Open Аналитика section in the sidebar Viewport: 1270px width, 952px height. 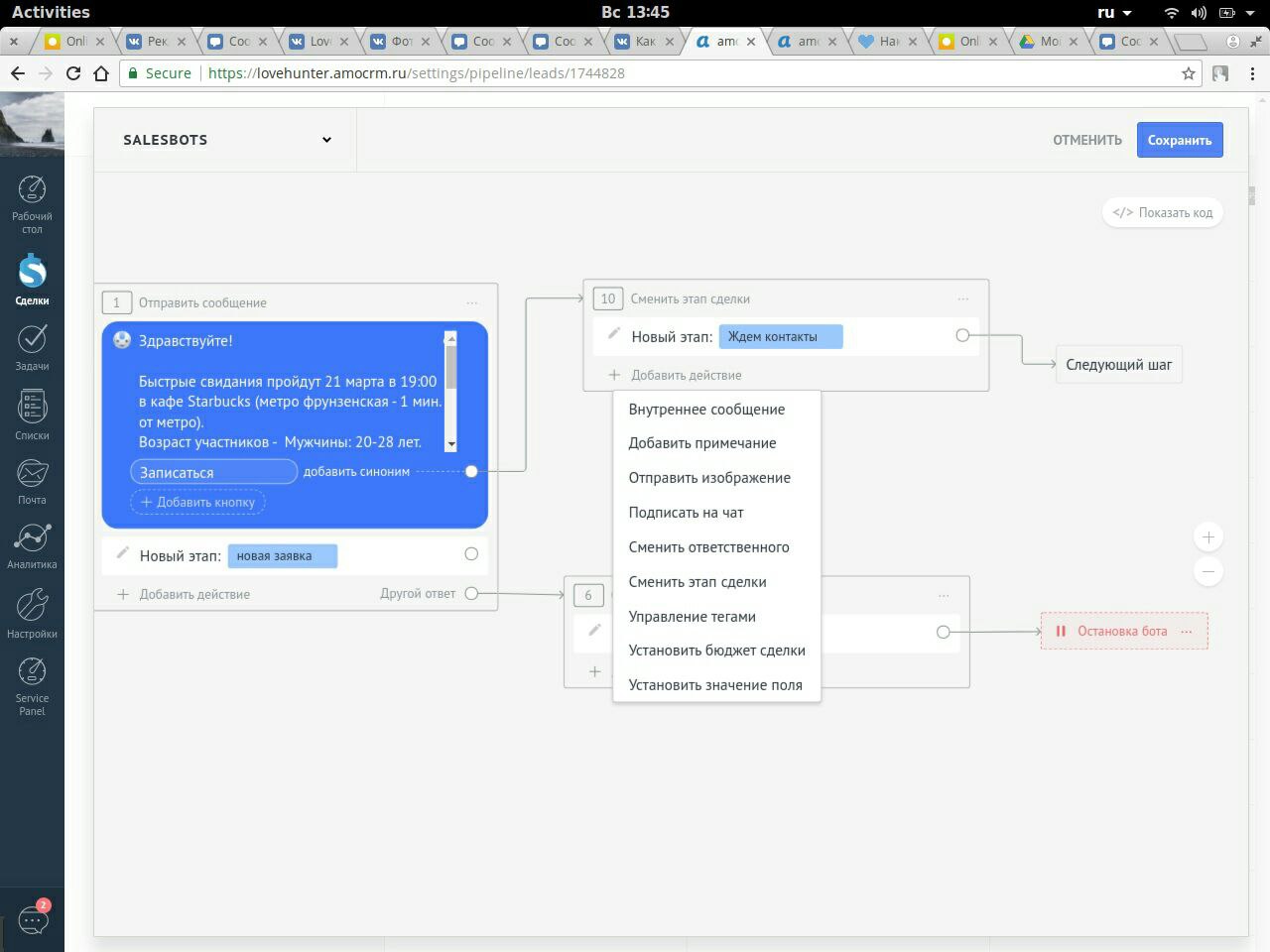pos(32,546)
